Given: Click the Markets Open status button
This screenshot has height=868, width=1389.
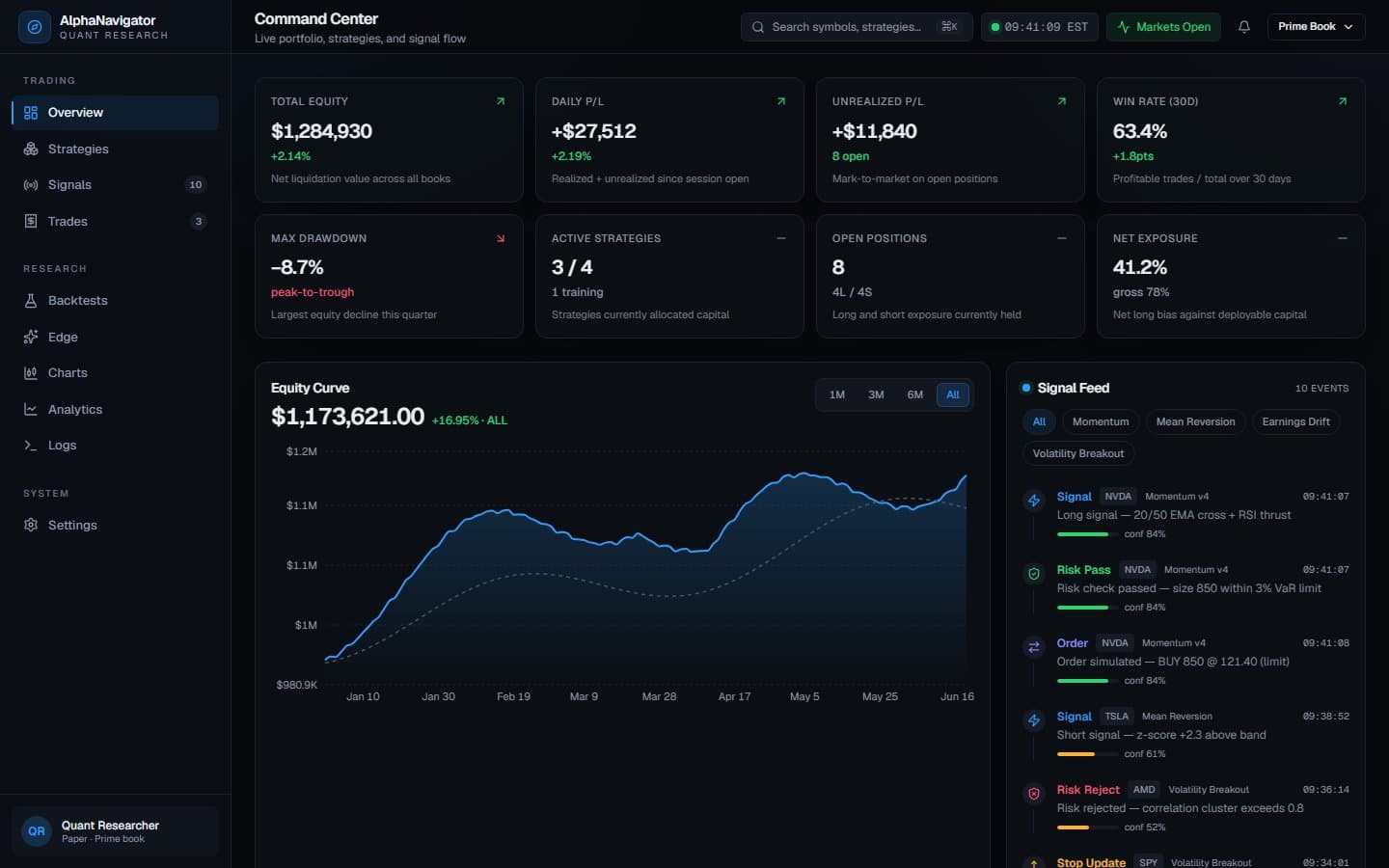Looking at the screenshot, I should [x=1163, y=27].
